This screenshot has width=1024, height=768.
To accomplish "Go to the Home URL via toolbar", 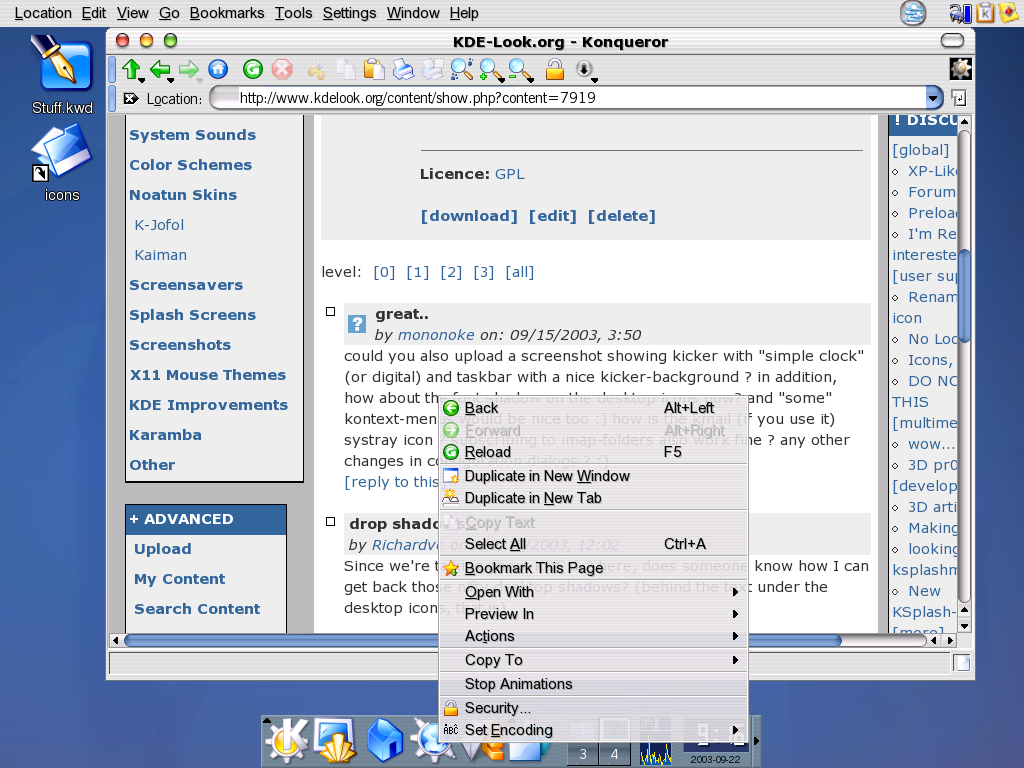I will 218,69.
